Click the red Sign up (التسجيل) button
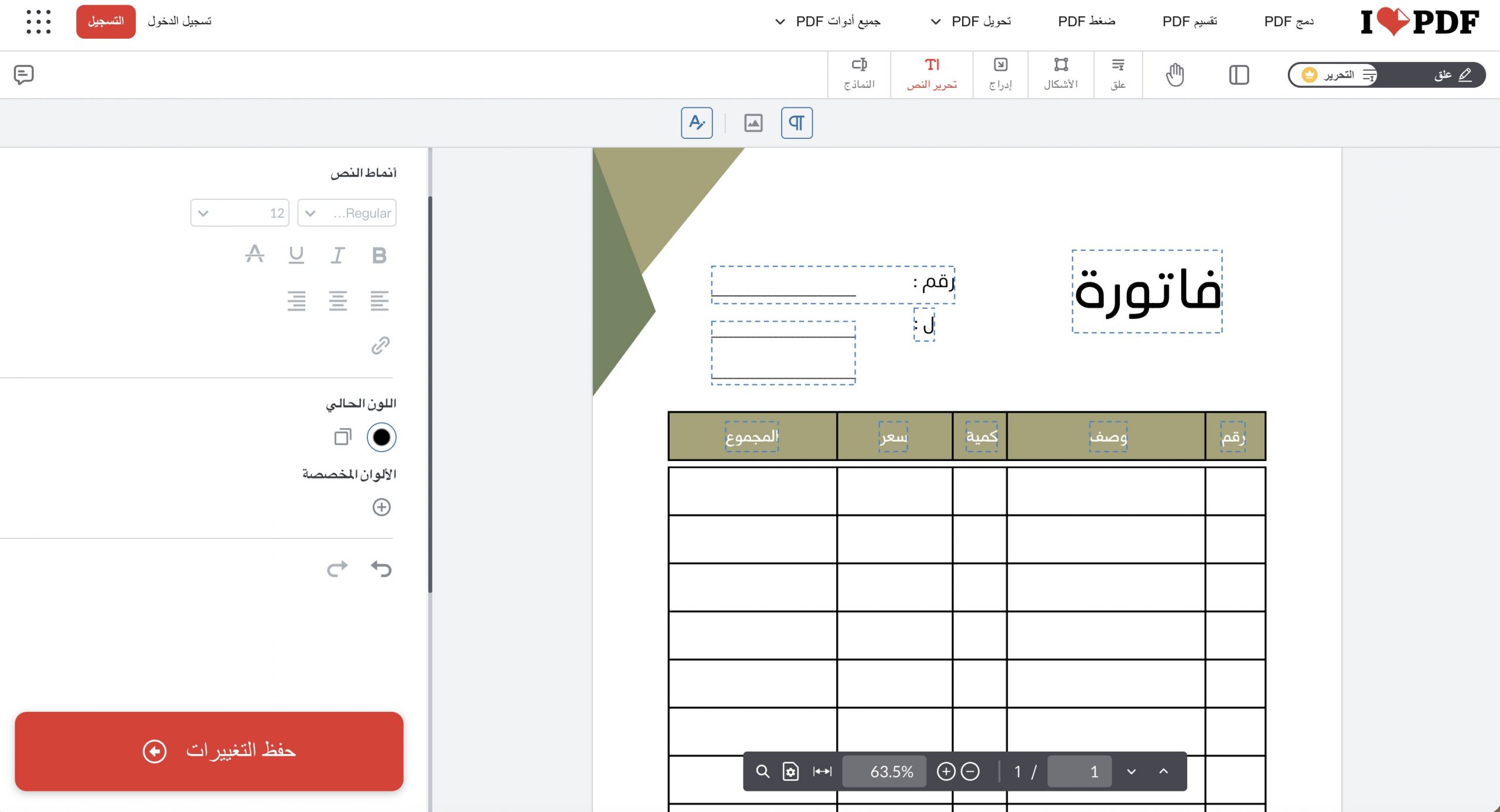This screenshot has height=812, width=1500. [x=106, y=22]
